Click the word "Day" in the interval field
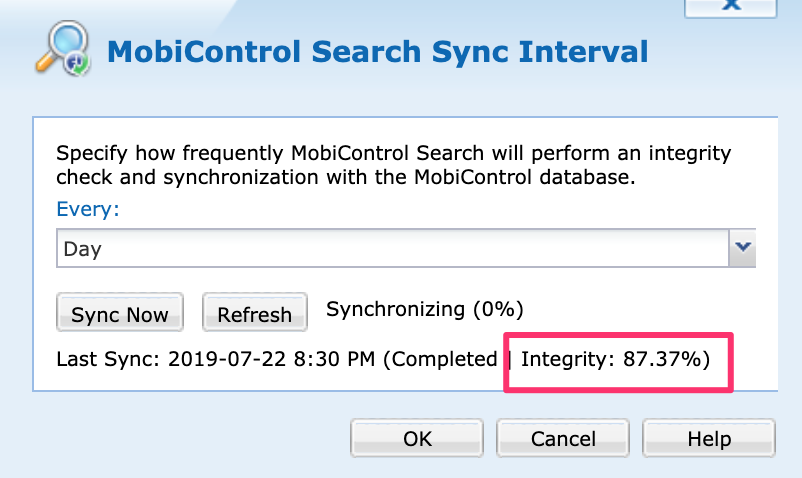 [x=82, y=248]
